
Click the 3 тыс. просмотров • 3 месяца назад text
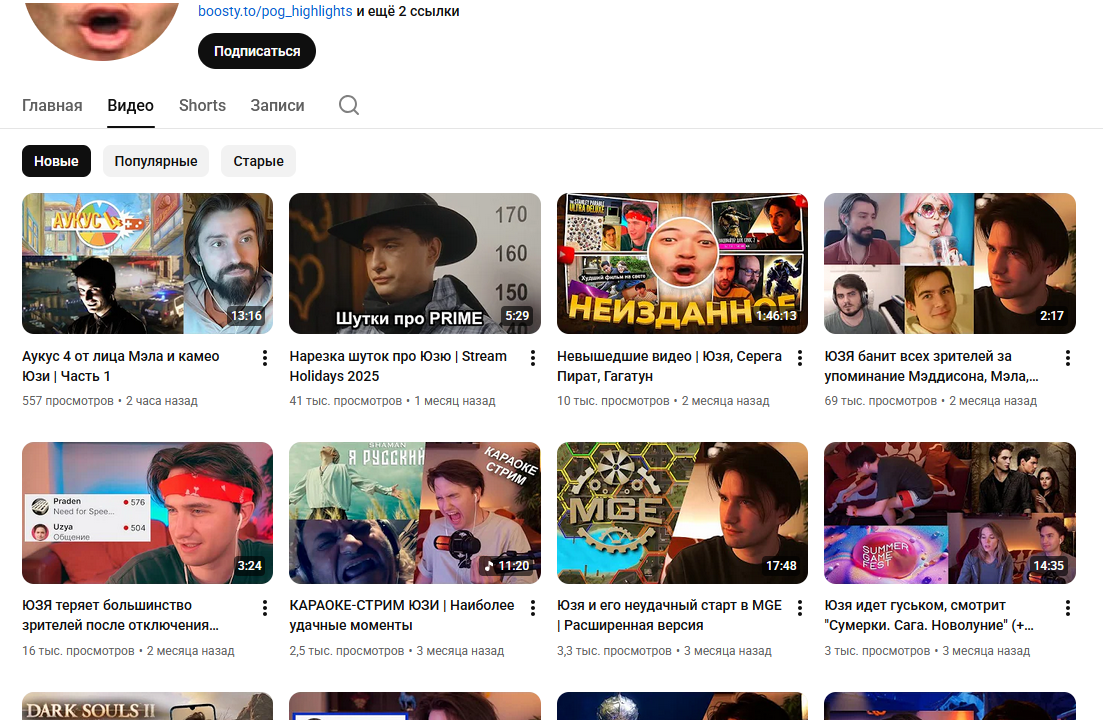(x=927, y=651)
